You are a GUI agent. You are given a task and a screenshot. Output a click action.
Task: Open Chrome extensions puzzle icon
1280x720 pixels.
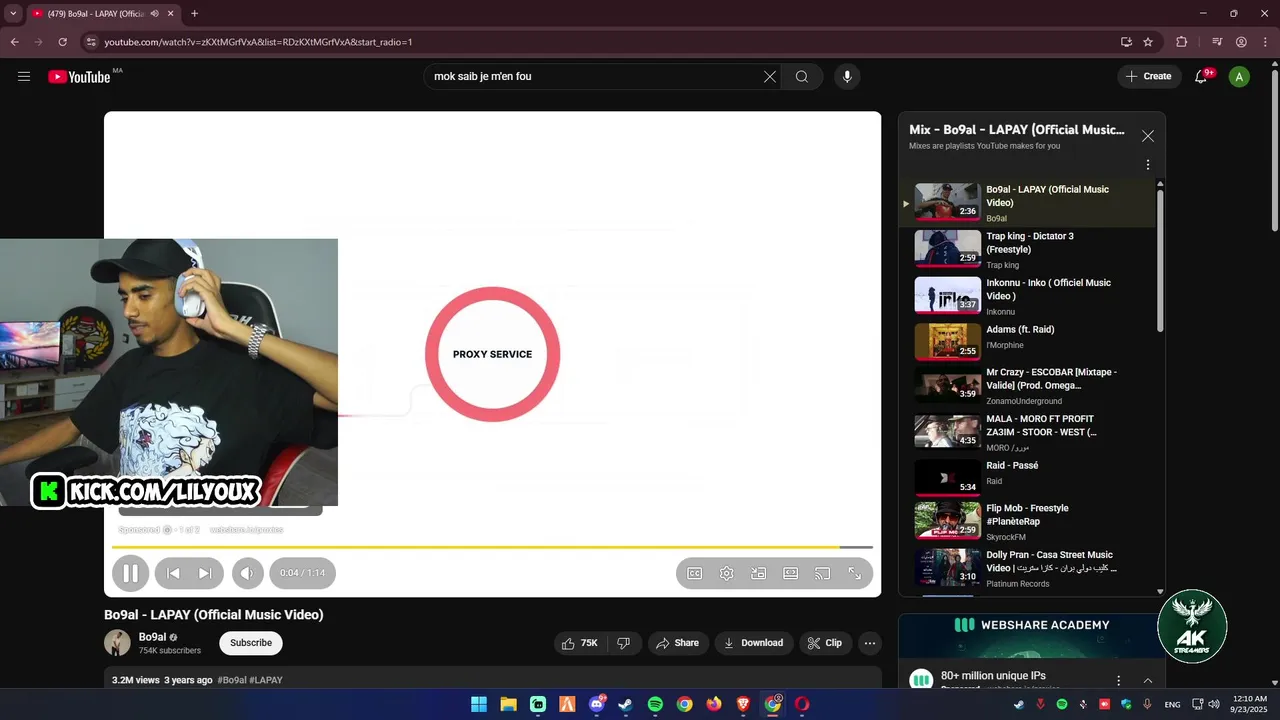coord(1182,42)
